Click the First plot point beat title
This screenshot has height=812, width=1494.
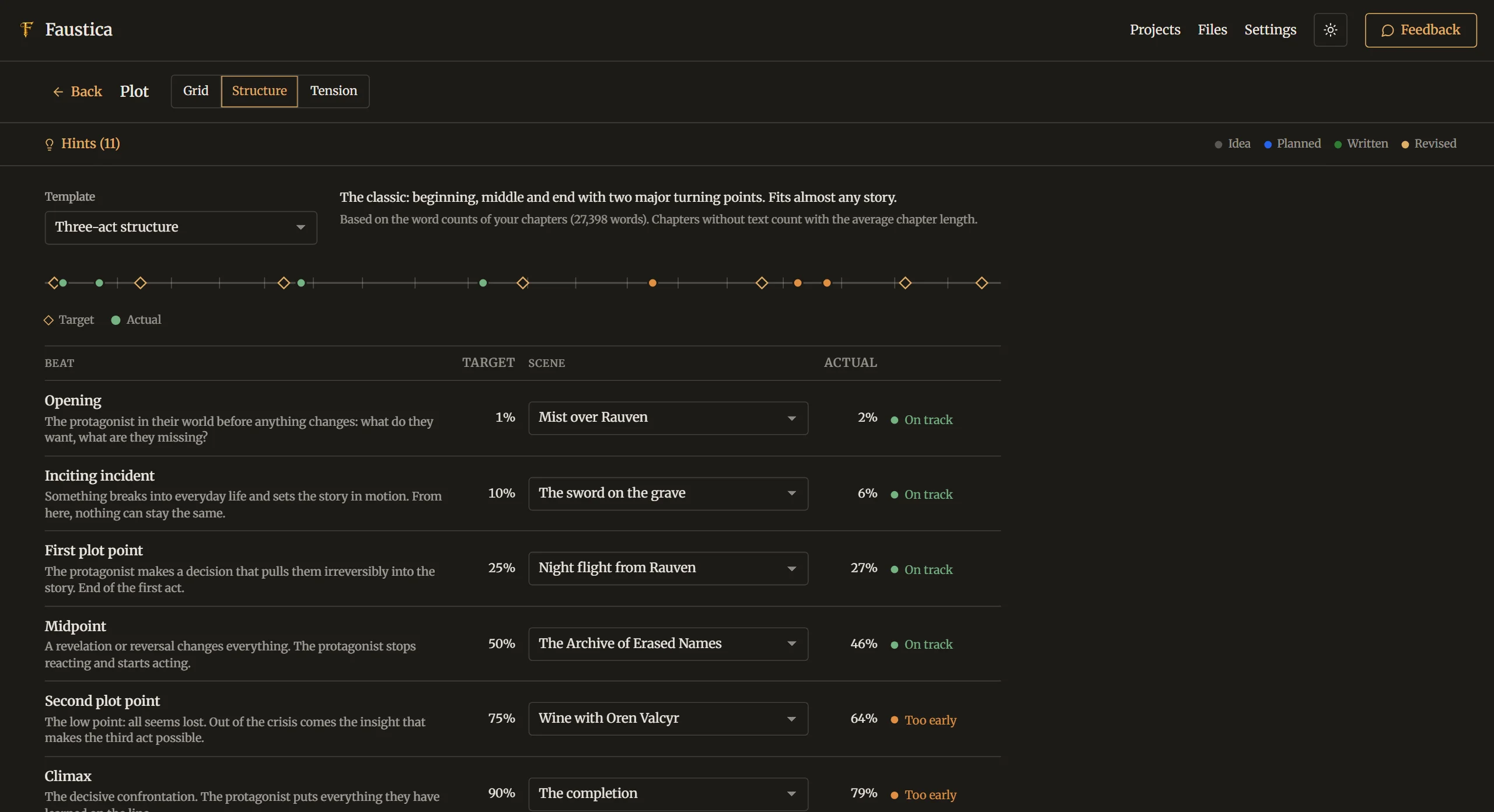93,551
